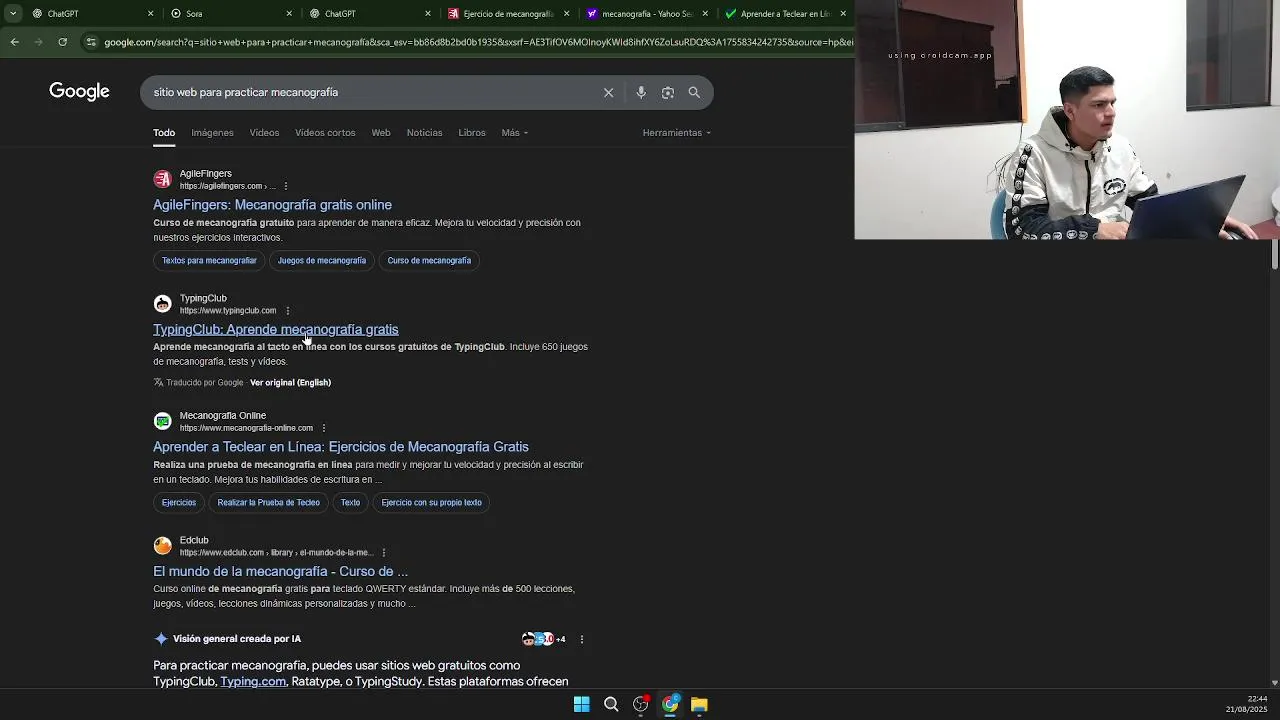This screenshot has width=1280, height=720.
Task: Expand the Herramientas dropdown
Action: coord(677,133)
